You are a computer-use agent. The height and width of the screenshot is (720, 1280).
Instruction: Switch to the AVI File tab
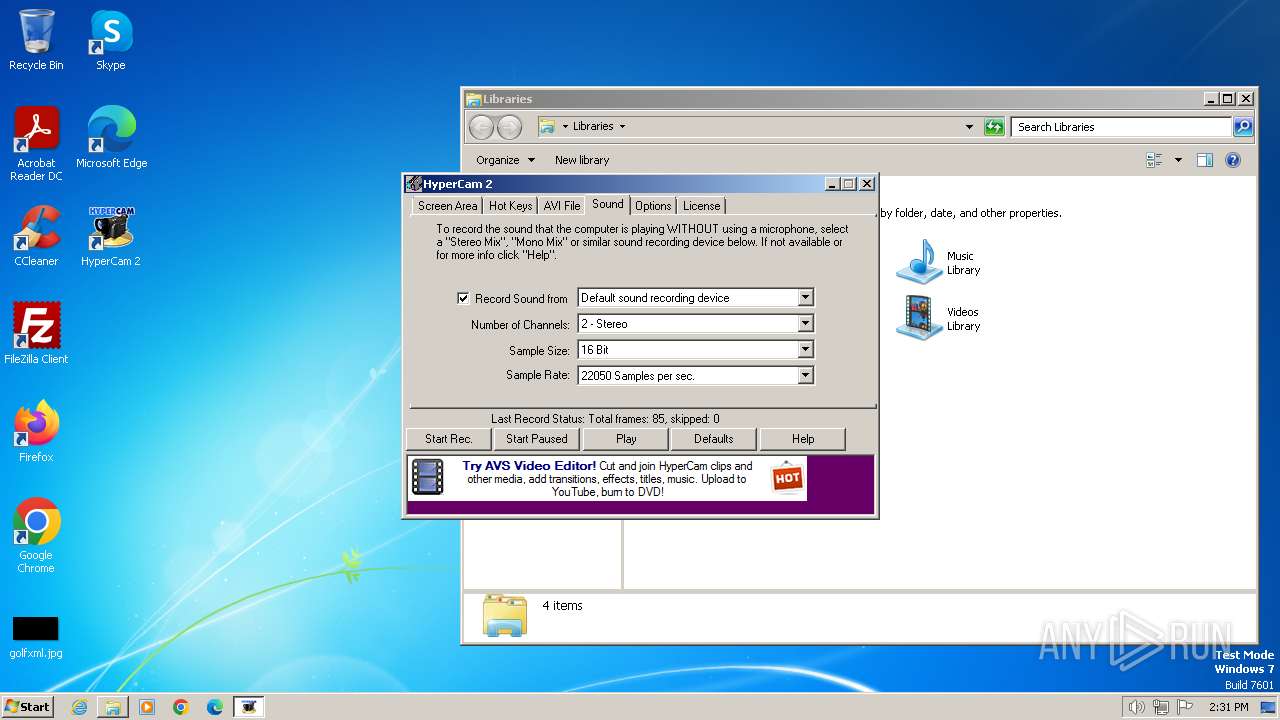pos(562,206)
